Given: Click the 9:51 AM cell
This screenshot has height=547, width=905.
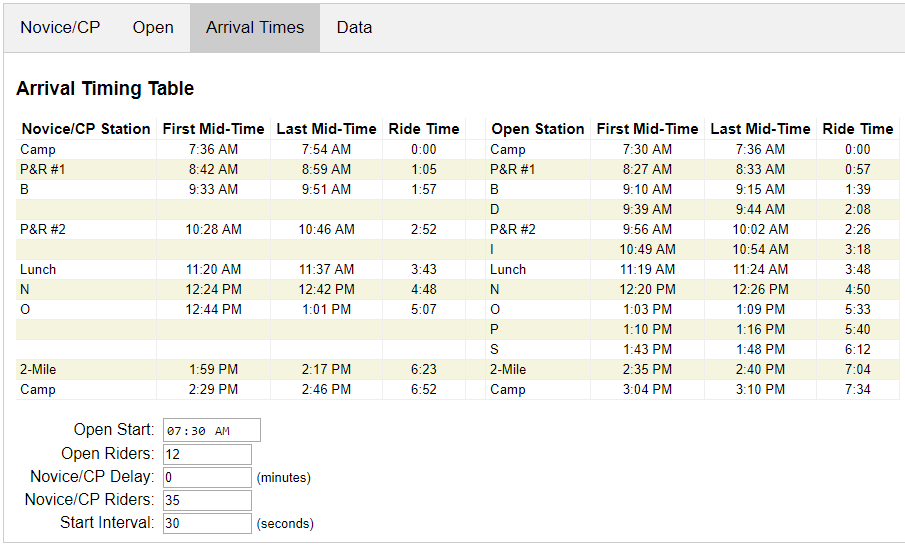Looking at the screenshot, I should 327,189.
